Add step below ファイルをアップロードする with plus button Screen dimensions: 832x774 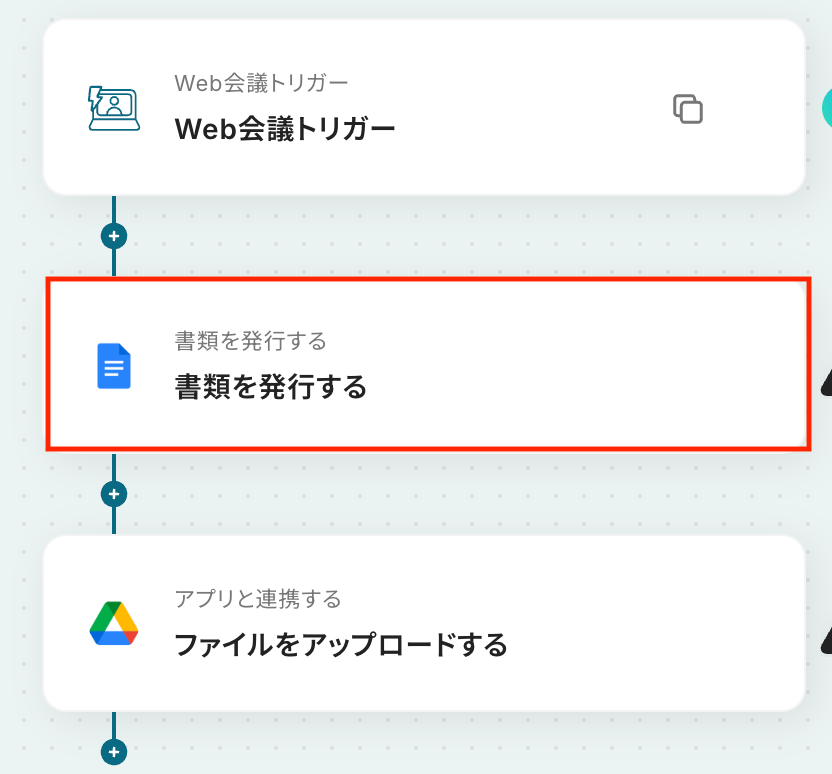(x=114, y=752)
